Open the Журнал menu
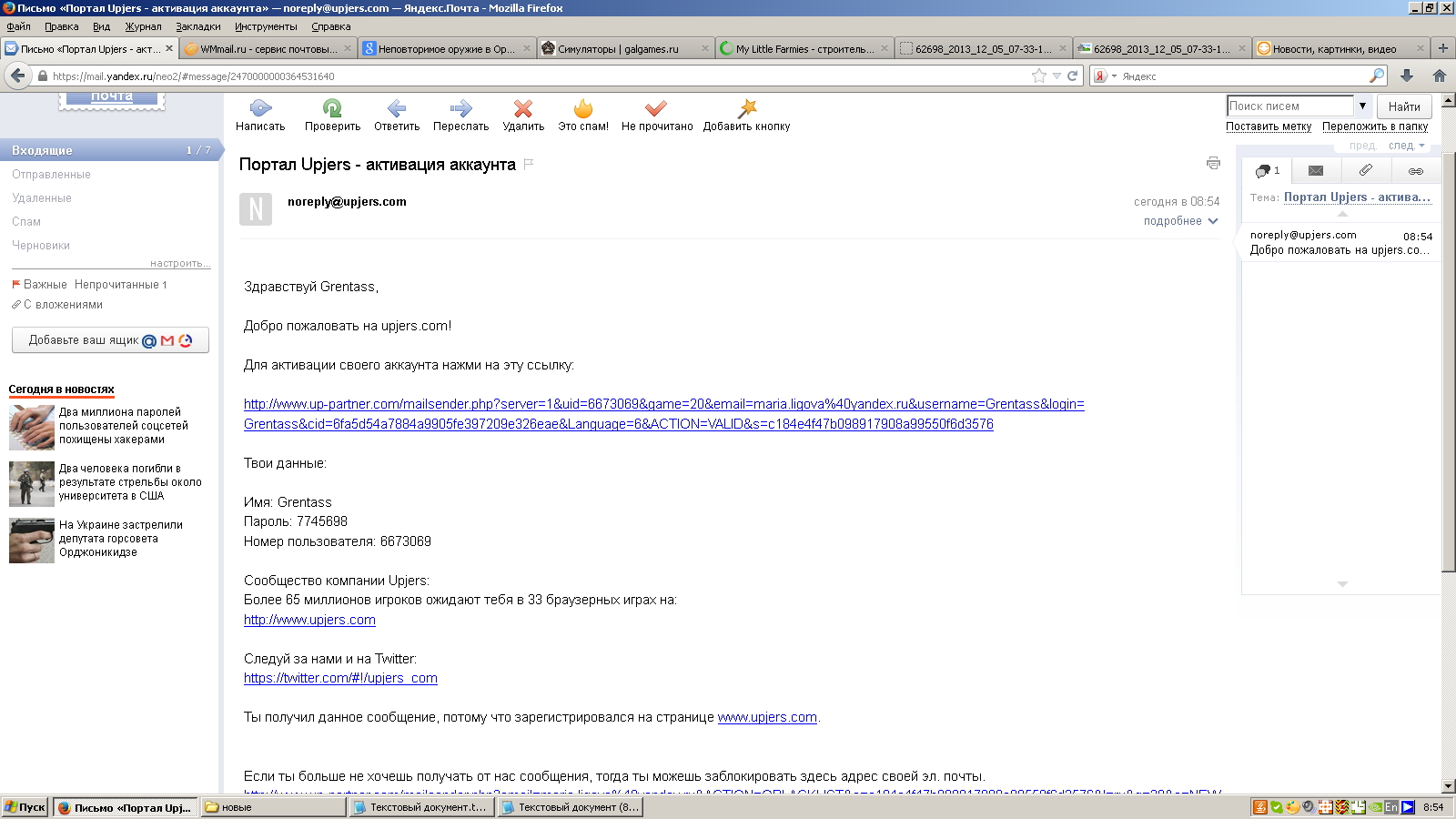This screenshot has width=1456, height=819. tap(143, 26)
